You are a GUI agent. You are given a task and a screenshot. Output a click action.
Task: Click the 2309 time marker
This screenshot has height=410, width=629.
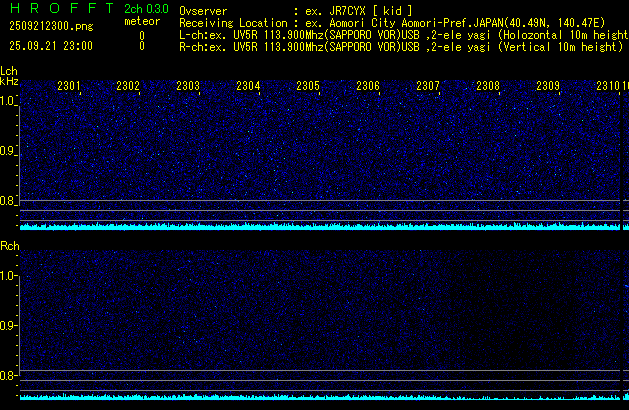point(548,87)
